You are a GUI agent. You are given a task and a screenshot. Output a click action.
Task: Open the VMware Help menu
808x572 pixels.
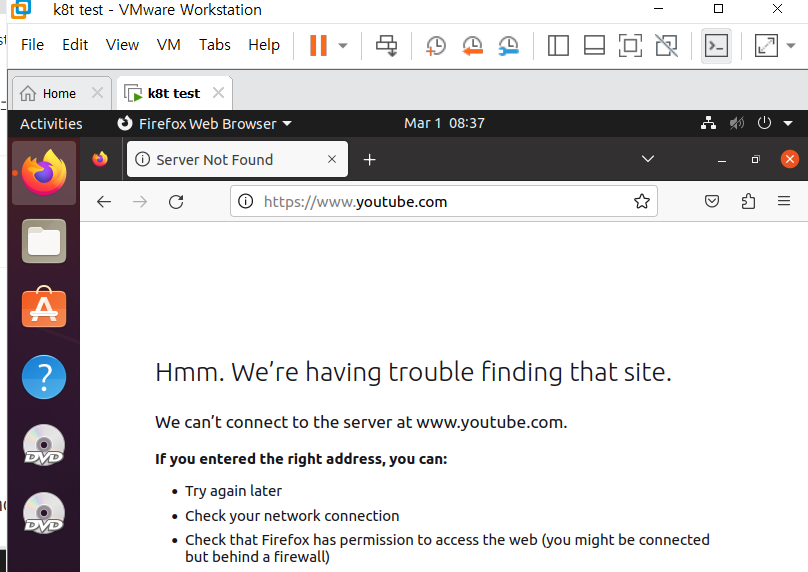pyautogui.click(x=264, y=45)
